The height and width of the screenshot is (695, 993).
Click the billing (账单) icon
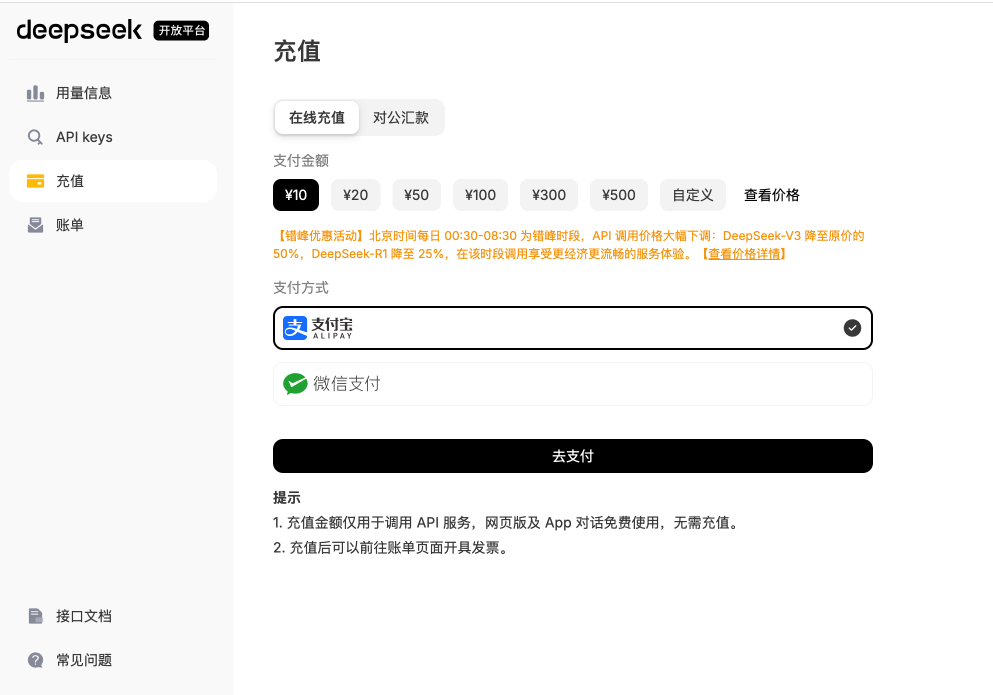coord(35,225)
